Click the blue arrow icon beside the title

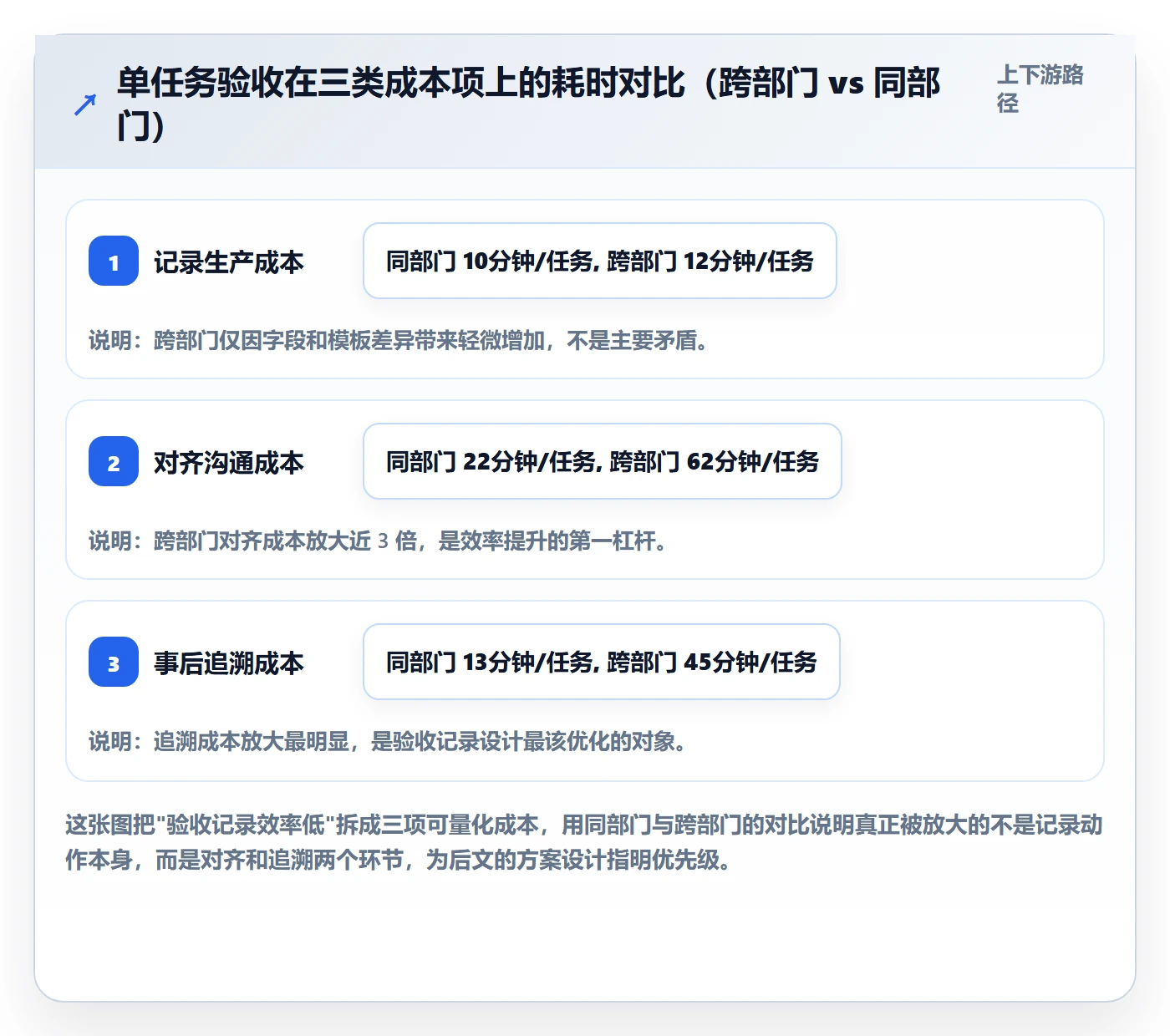(85, 104)
